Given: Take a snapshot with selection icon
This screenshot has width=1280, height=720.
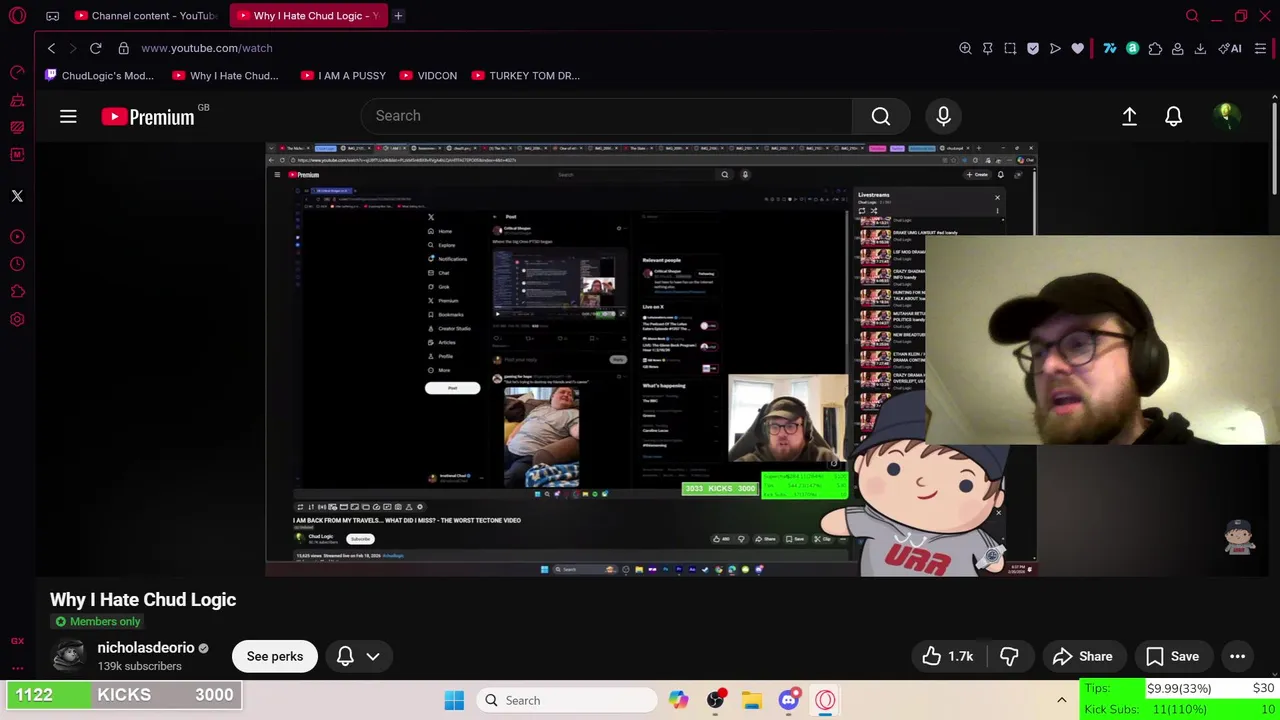Looking at the screenshot, I should point(1010,48).
